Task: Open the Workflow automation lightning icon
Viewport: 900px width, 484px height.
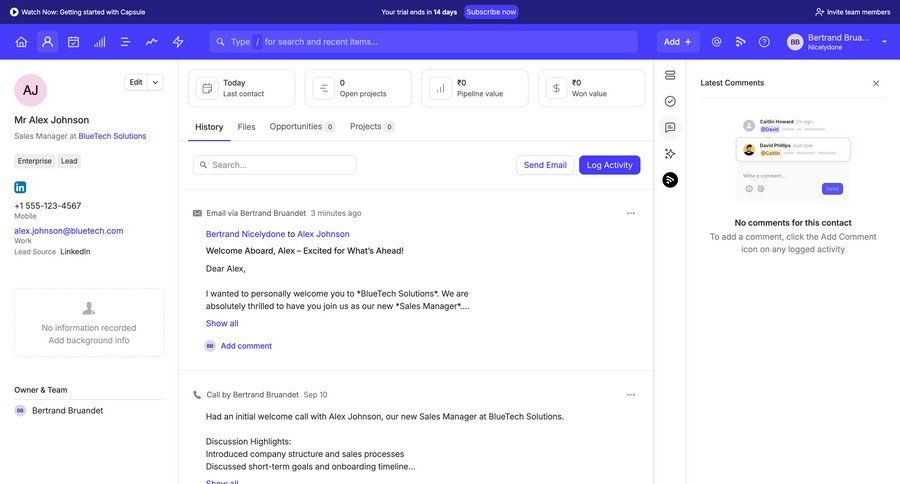Action: click(178, 42)
